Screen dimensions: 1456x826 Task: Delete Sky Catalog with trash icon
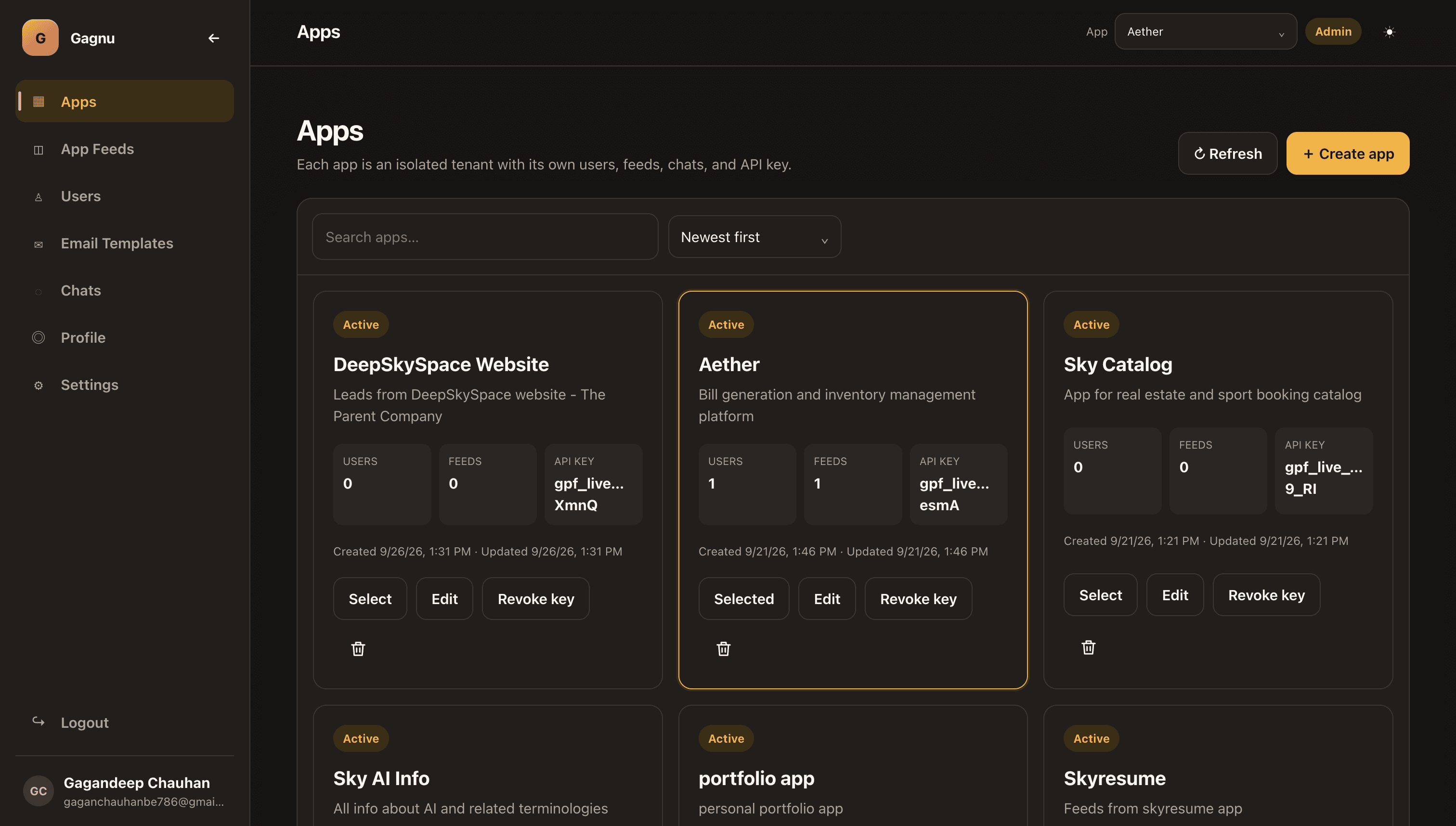coord(1088,647)
